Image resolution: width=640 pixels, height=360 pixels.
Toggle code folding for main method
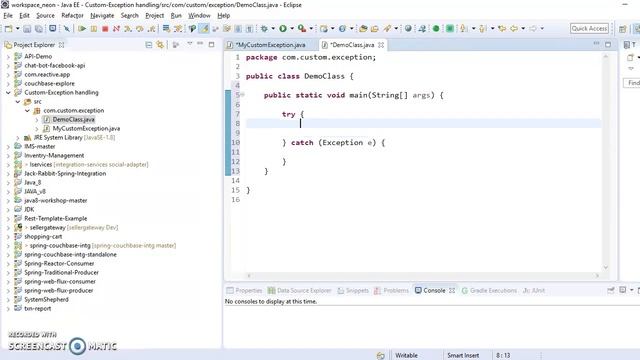tap(242, 95)
